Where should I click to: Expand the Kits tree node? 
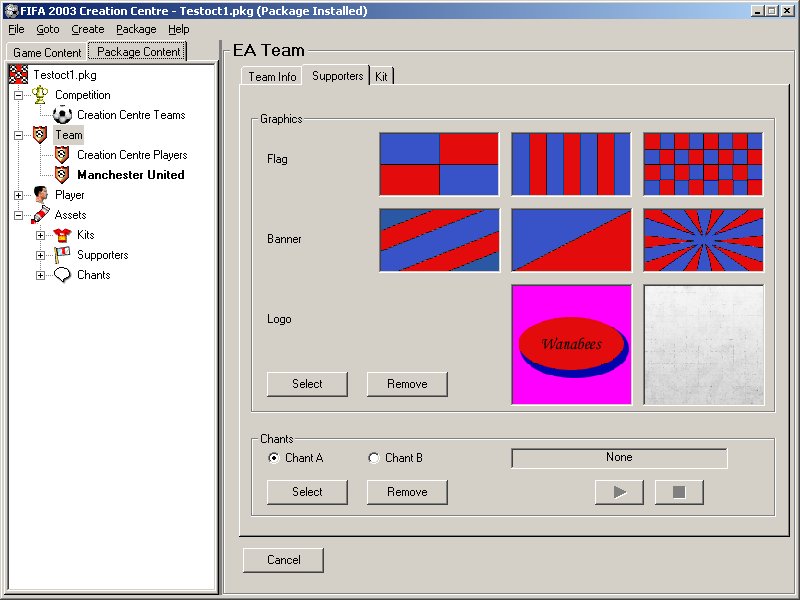[40, 235]
